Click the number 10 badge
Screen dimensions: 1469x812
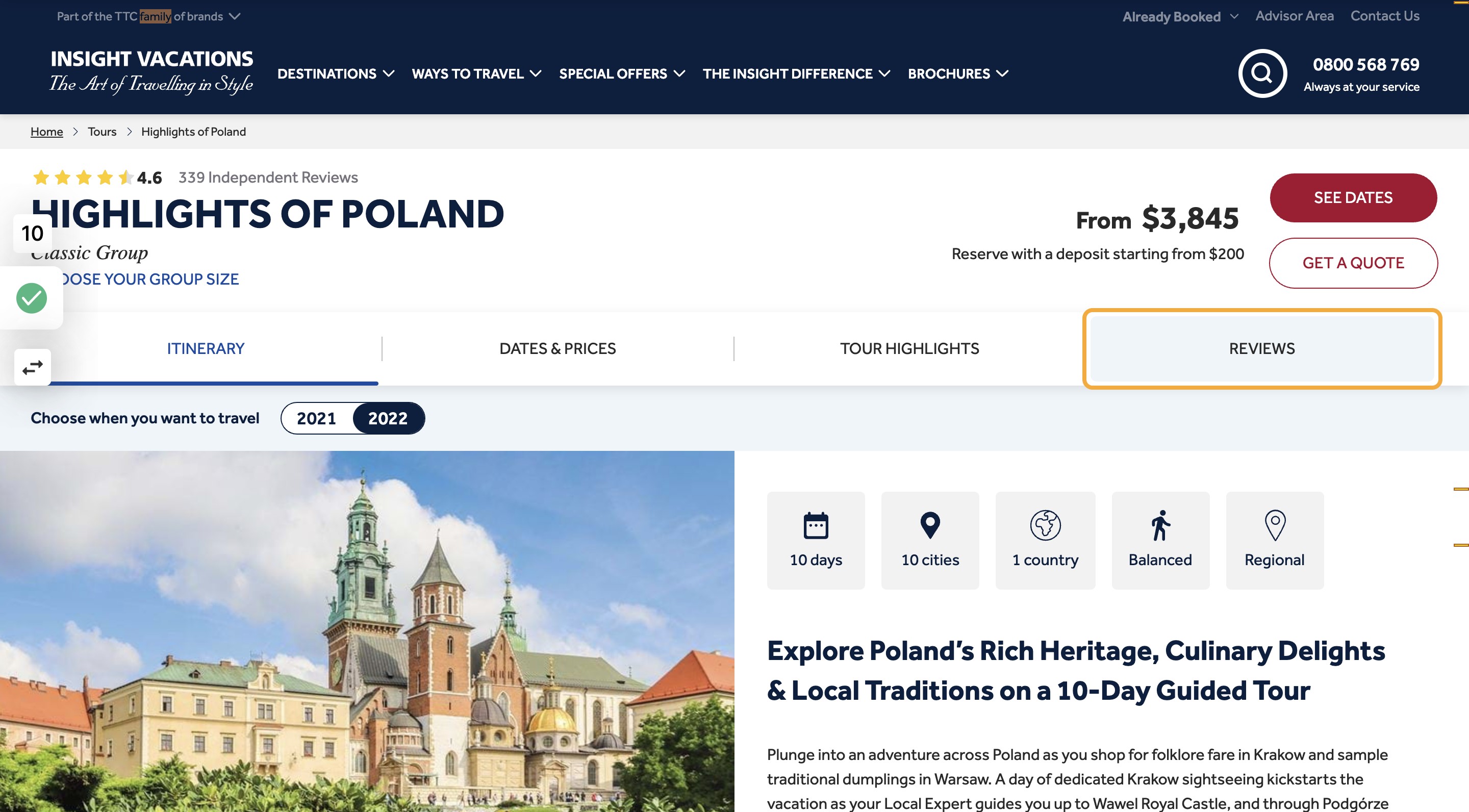(33, 233)
